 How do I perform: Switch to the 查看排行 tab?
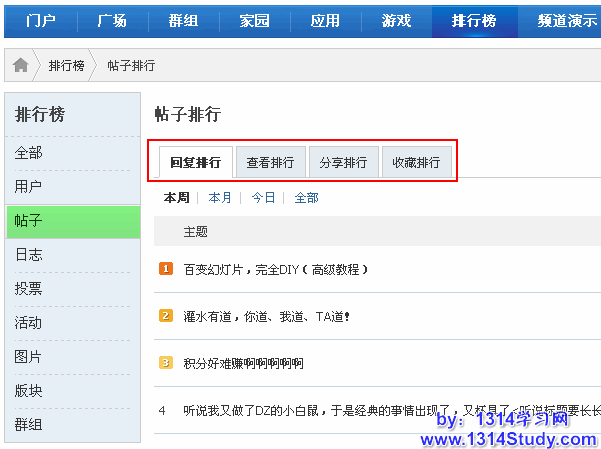click(x=270, y=162)
